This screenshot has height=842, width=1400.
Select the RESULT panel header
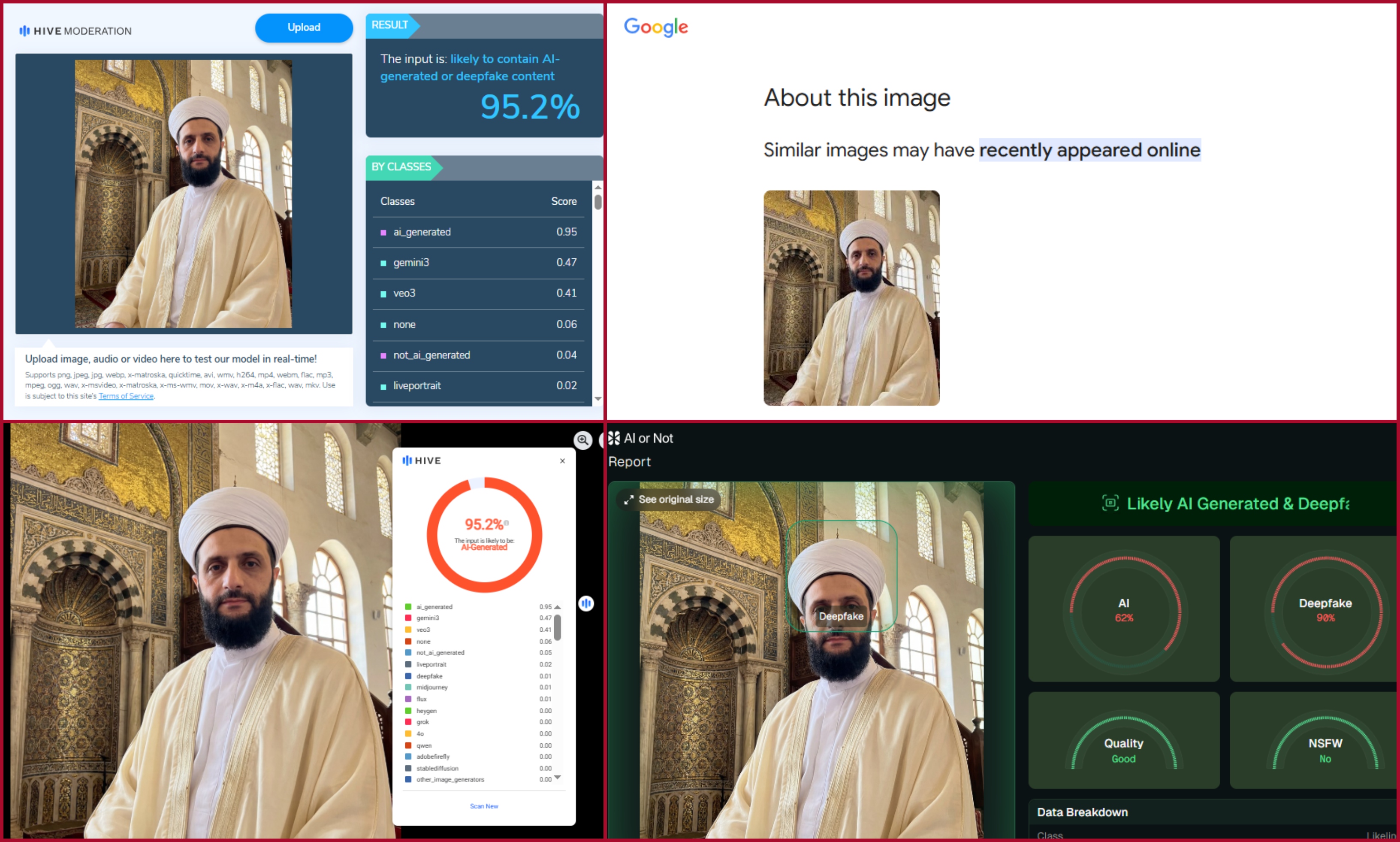point(390,25)
